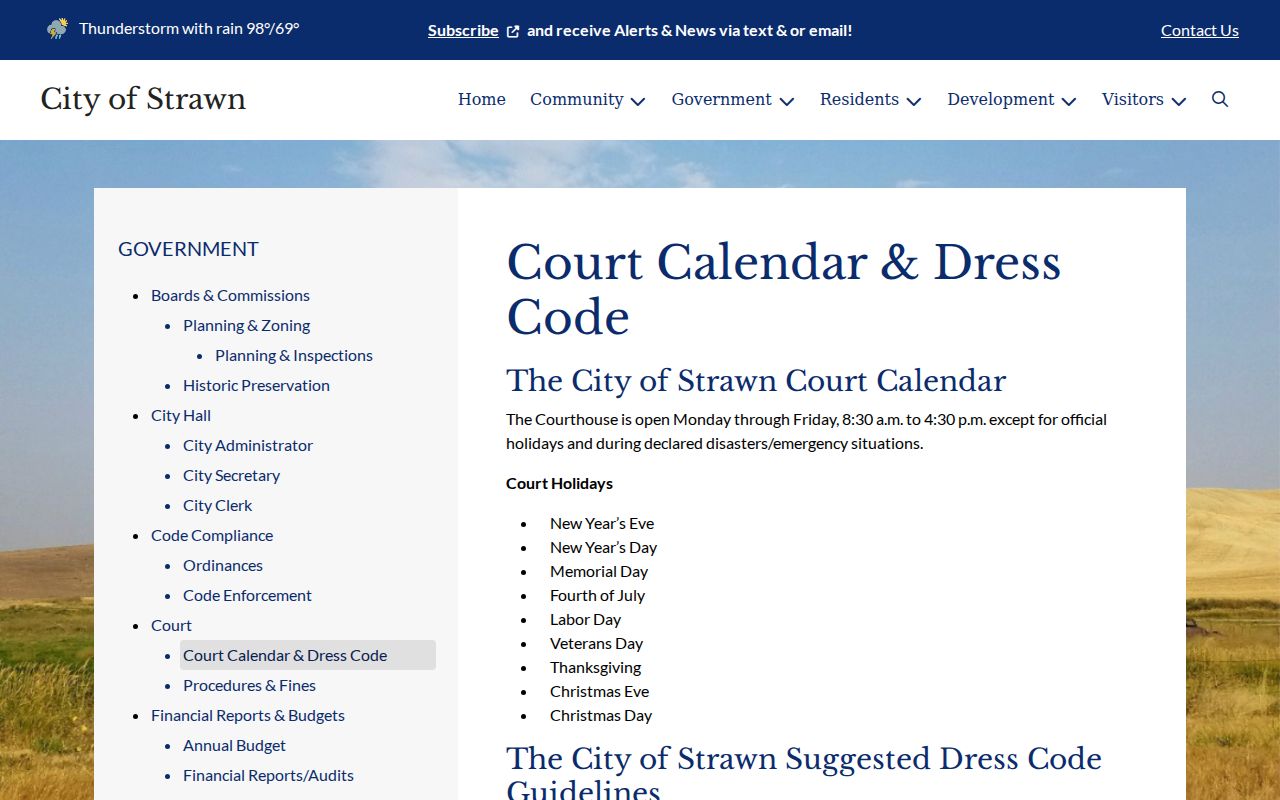The width and height of the screenshot is (1280, 800).
Task: Open Procedures & Fines sidebar link
Action: pyautogui.click(x=249, y=685)
